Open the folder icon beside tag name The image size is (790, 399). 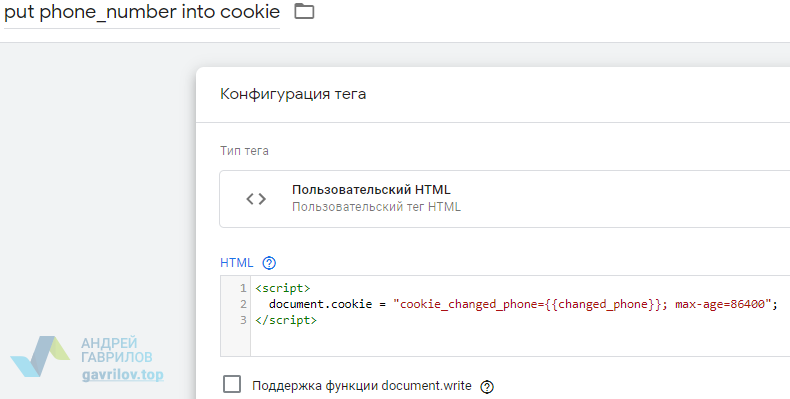tap(304, 11)
